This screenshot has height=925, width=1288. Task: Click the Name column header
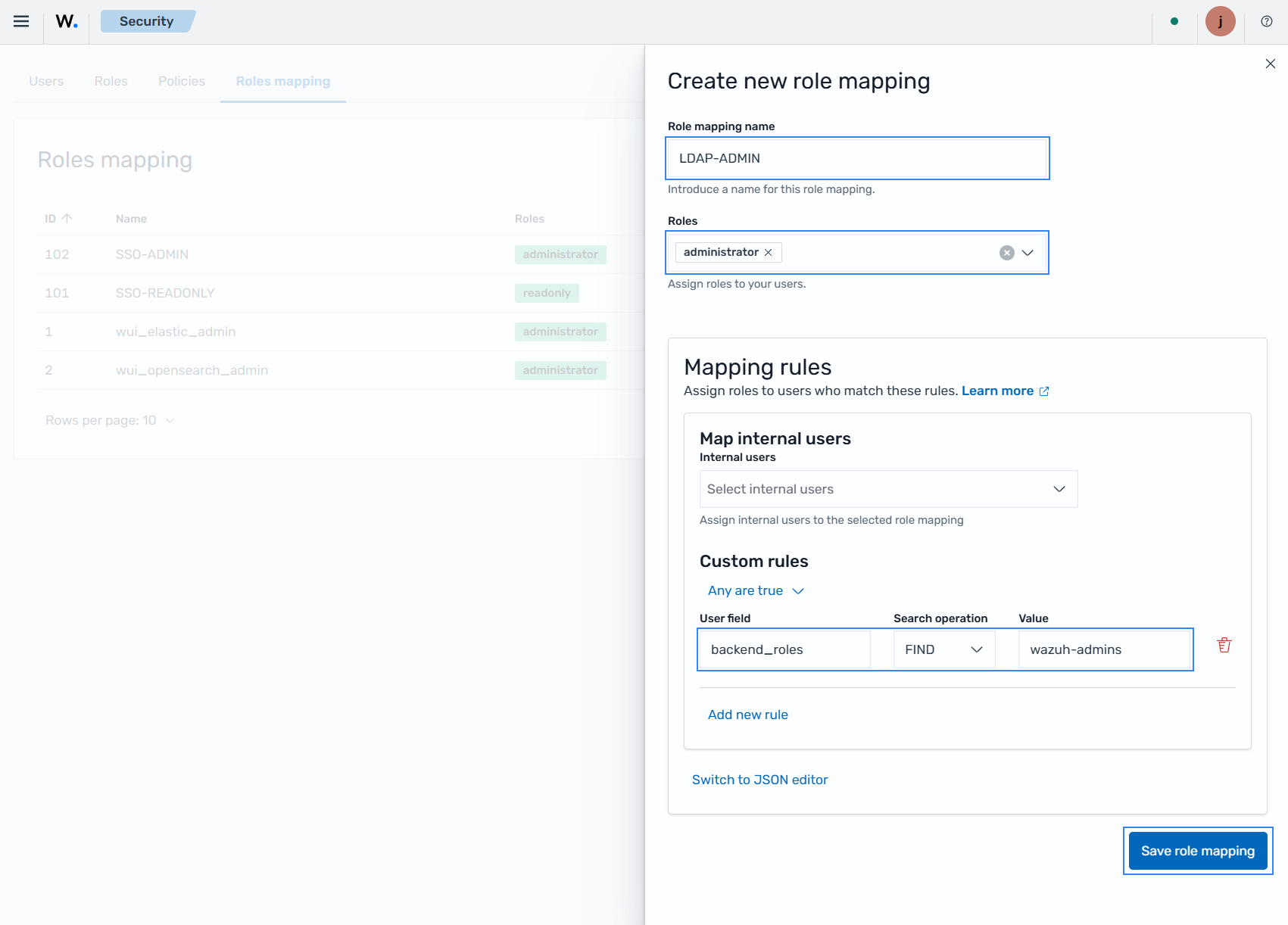(131, 219)
